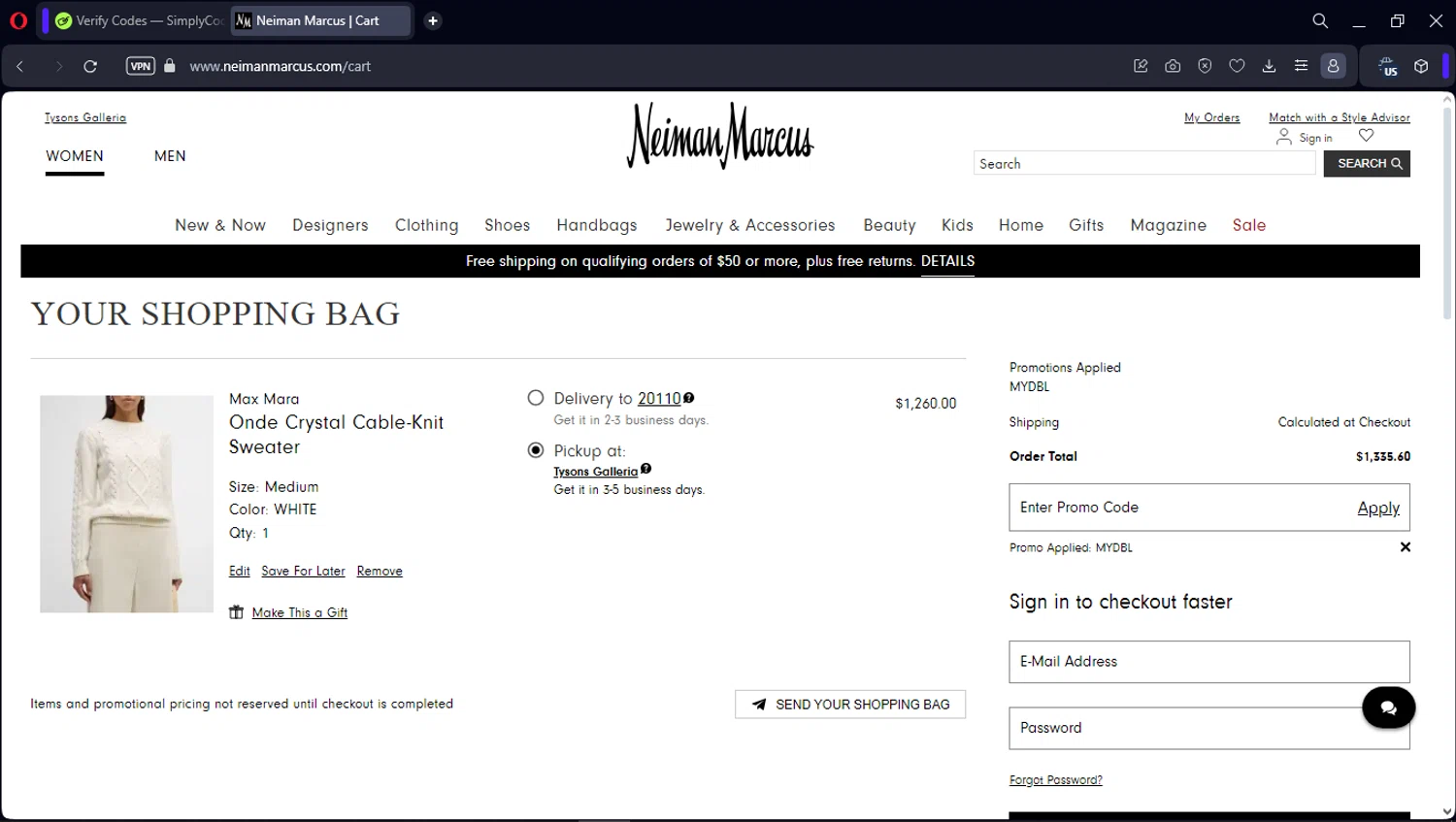The height and width of the screenshot is (822, 1456).
Task: Click the Opera browser logo icon
Action: tap(17, 20)
